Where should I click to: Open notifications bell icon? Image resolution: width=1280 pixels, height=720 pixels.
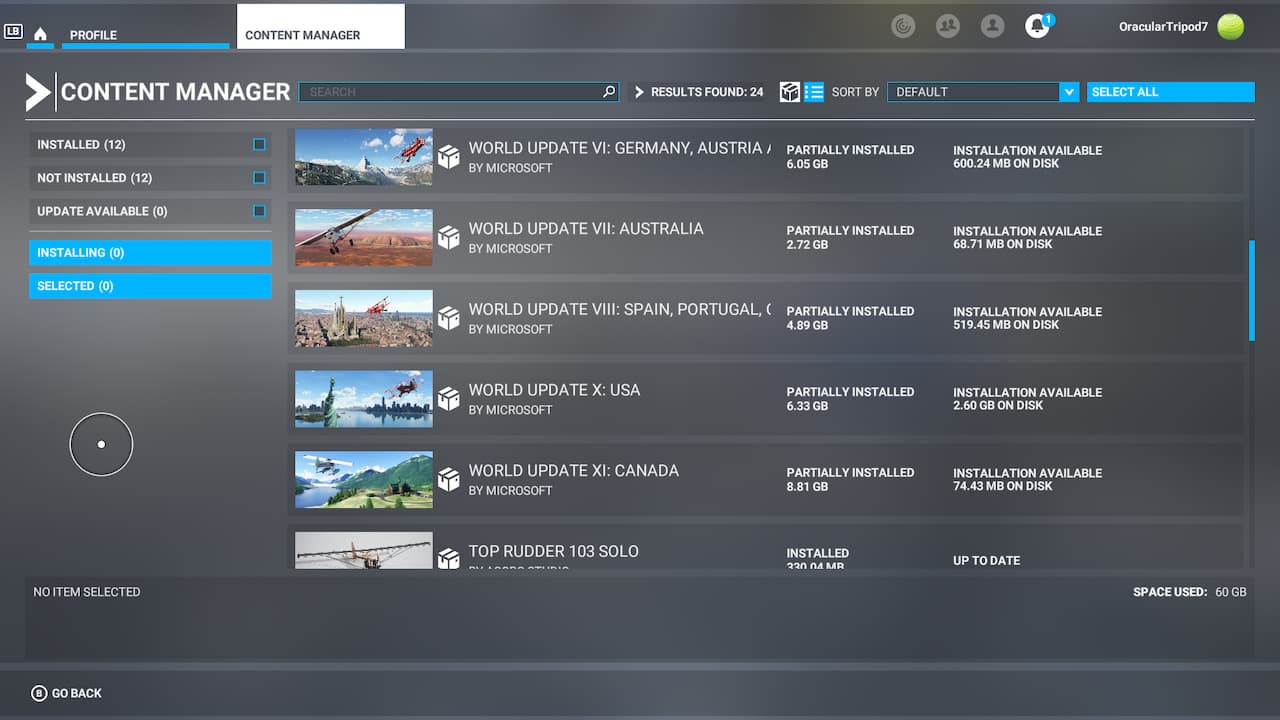(x=1037, y=27)
